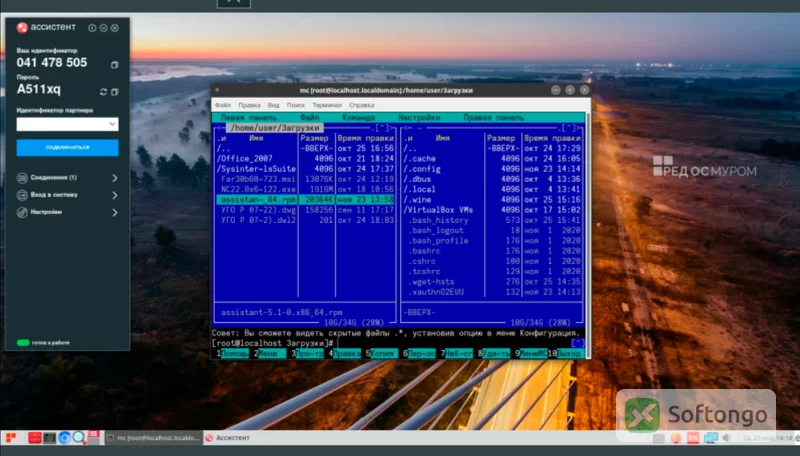
Task: Open the network icon in system tray
Action: point(710,438)
